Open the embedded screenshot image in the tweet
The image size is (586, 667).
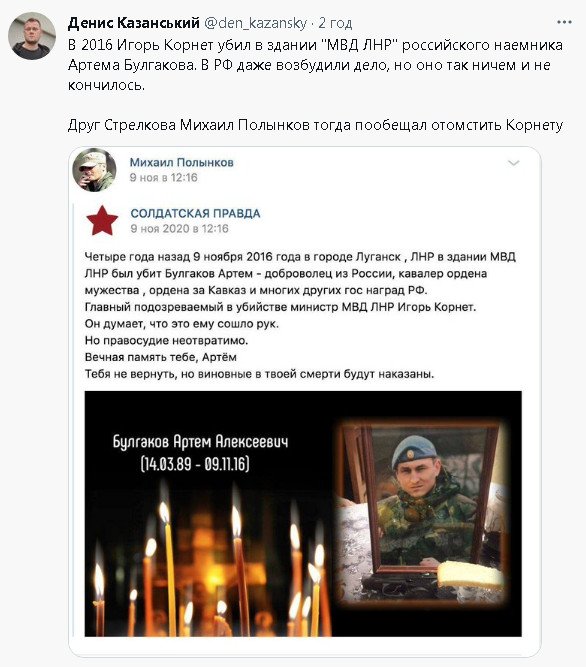304,402
